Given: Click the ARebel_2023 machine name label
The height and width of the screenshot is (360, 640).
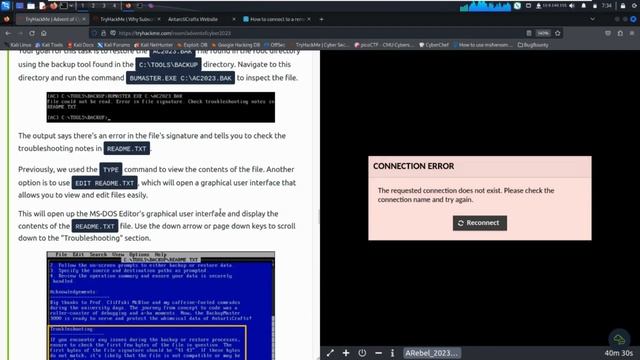Looking at the screenshot, I should click(432, 353).
